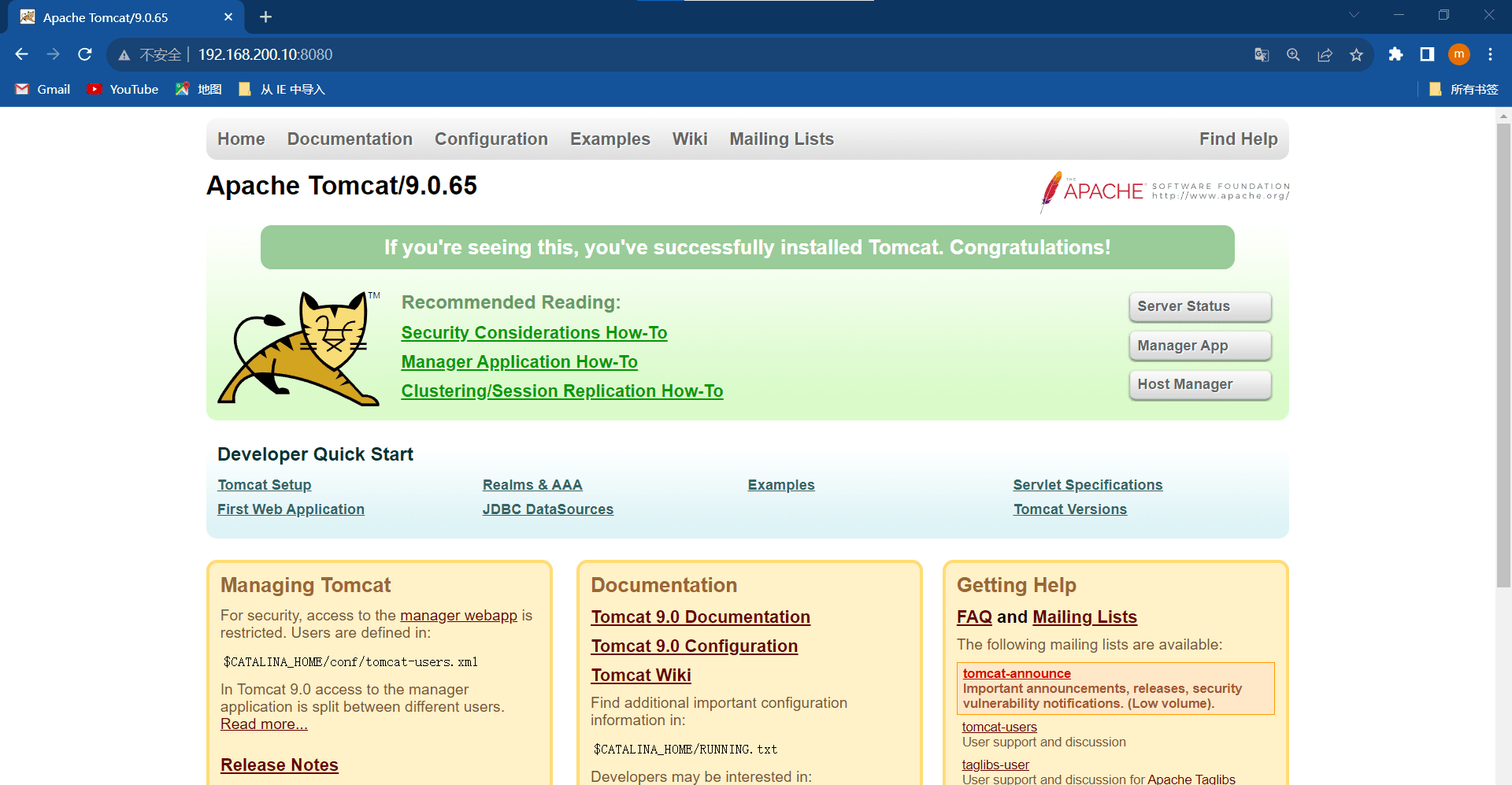Open the tab search chevron in the title bar
1512x785 pixels.
click(x=1354, y=15)
